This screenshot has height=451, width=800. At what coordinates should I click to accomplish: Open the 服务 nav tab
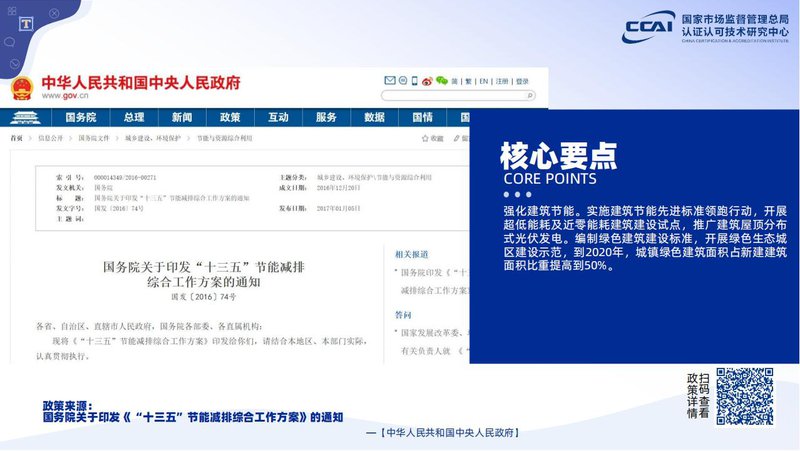327,117
